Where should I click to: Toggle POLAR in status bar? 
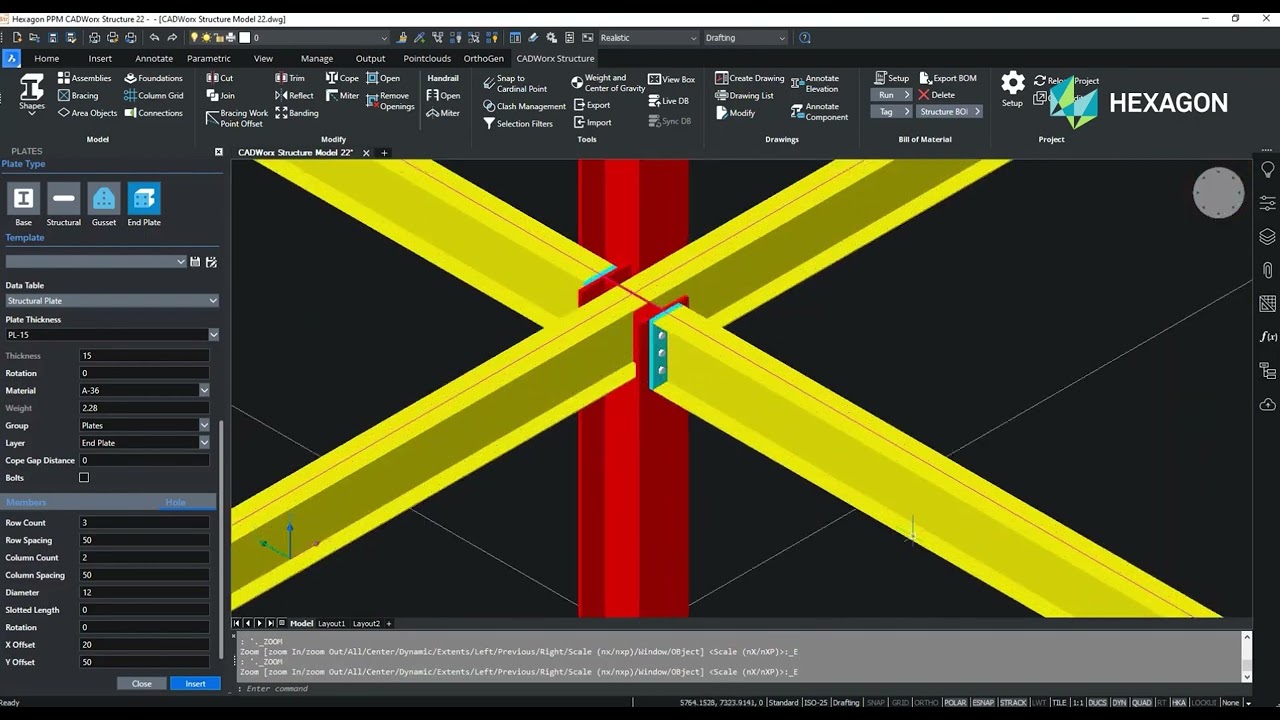[955, 703]
